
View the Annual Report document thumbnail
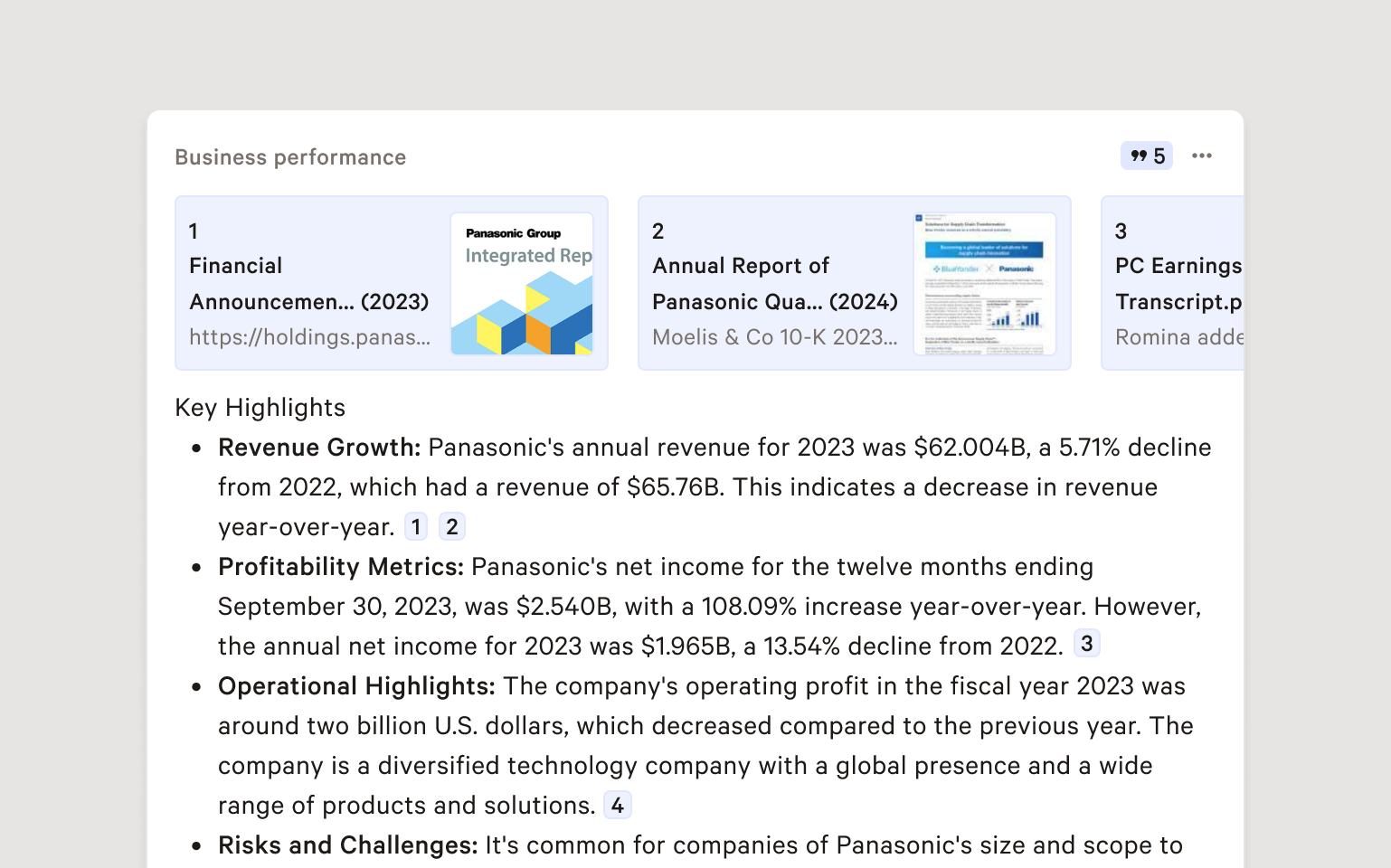(985, 283)
